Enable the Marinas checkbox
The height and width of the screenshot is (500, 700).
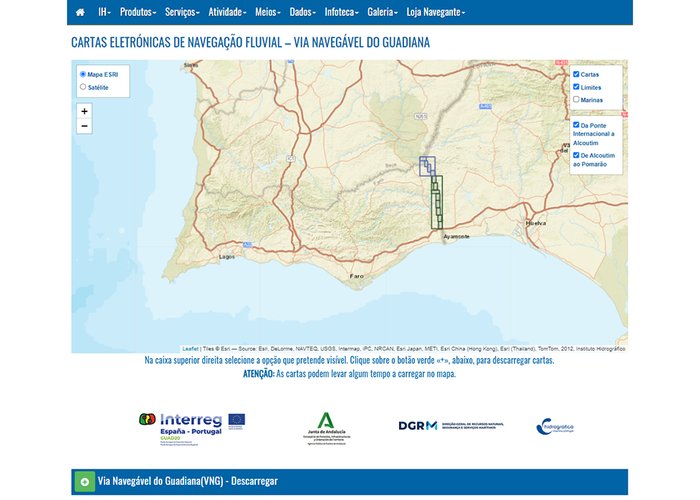[x=576, y=100]
